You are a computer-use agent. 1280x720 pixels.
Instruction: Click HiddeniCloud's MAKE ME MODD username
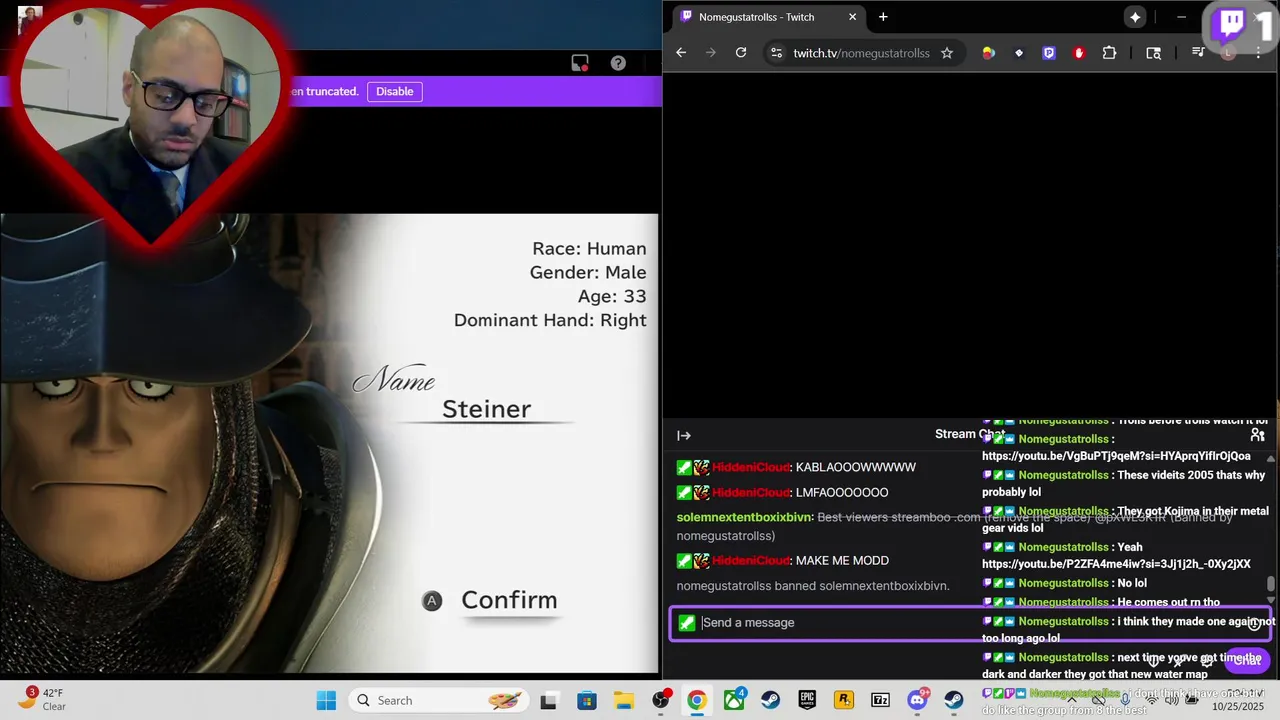[x=751, y=561]
